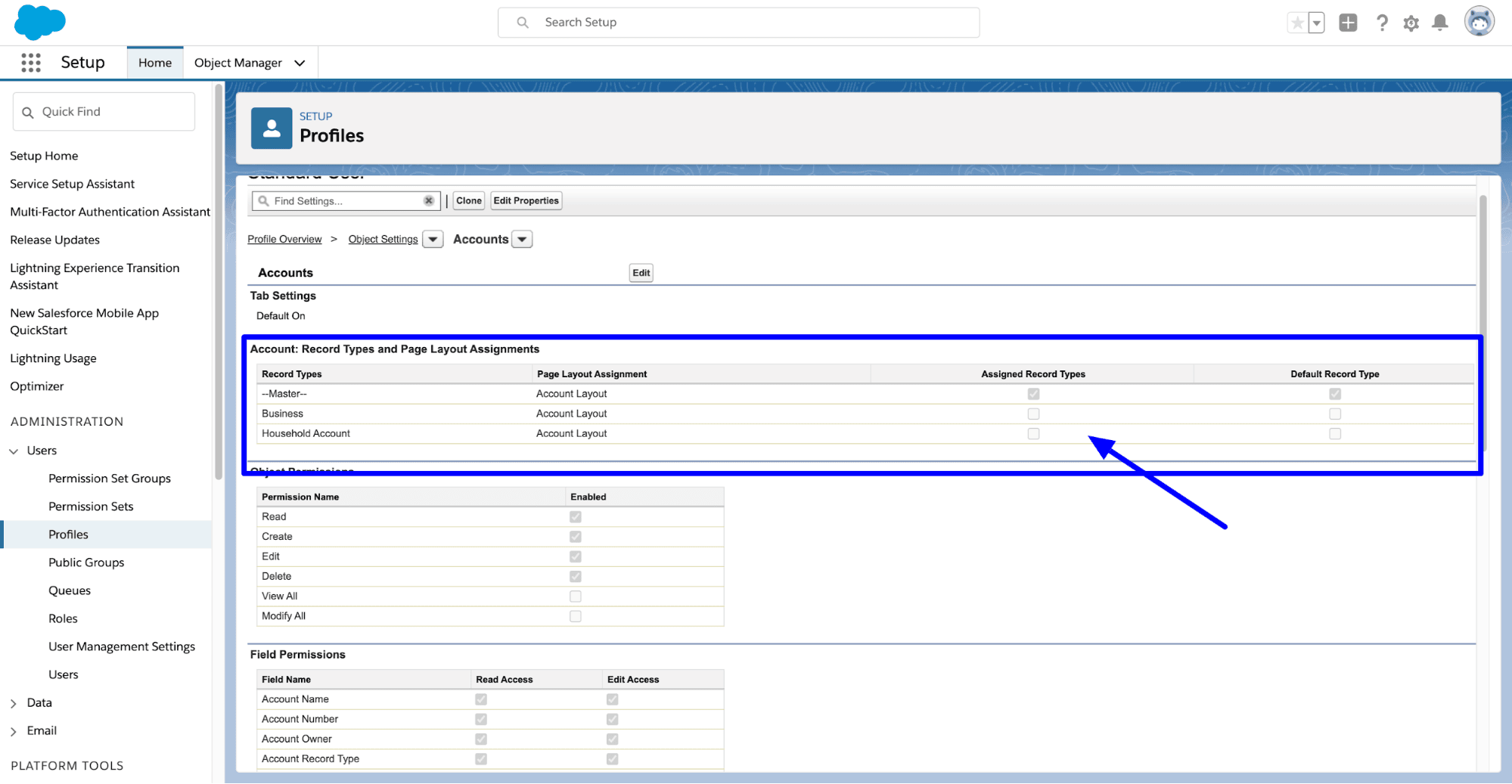This screenshot has width=1512, height=784.
Task: Check Household Account assigned record type checkbox
Action: point(1033,434)
